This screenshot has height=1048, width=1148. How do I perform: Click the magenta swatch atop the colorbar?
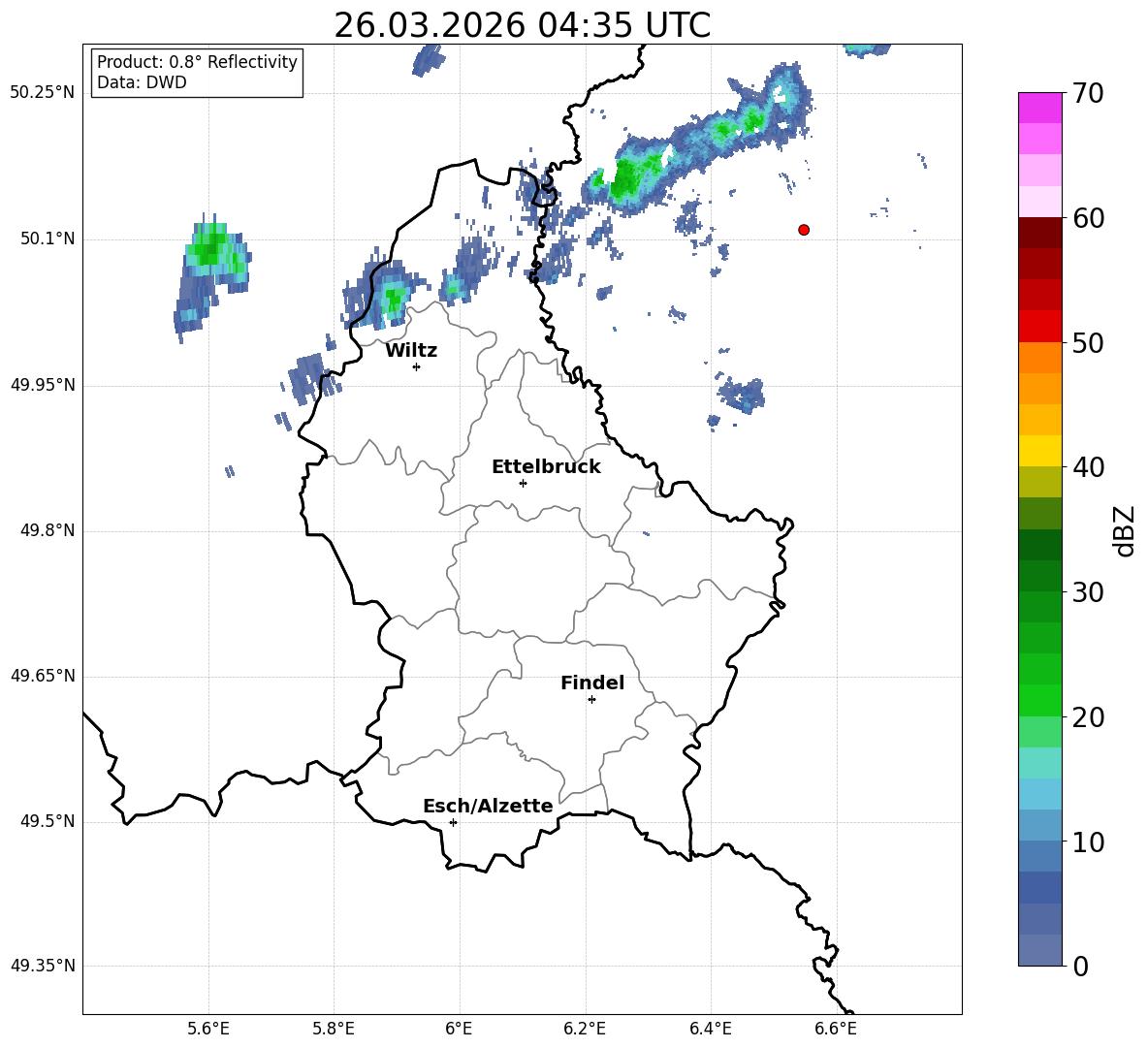1040,108
